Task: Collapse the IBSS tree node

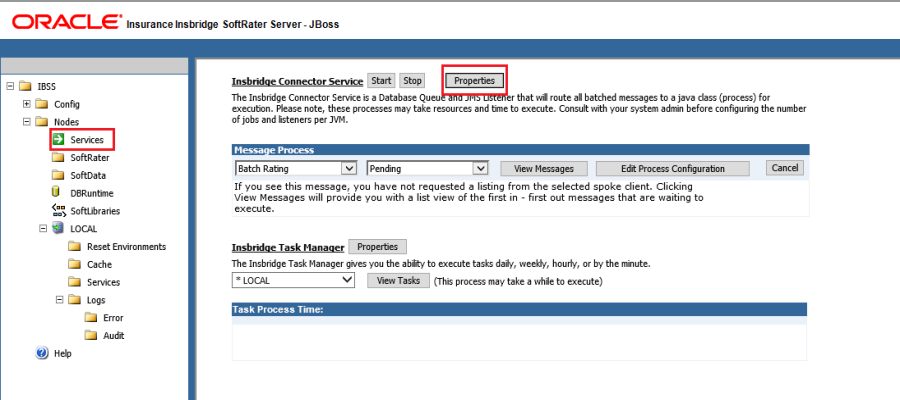Action: 10,87
